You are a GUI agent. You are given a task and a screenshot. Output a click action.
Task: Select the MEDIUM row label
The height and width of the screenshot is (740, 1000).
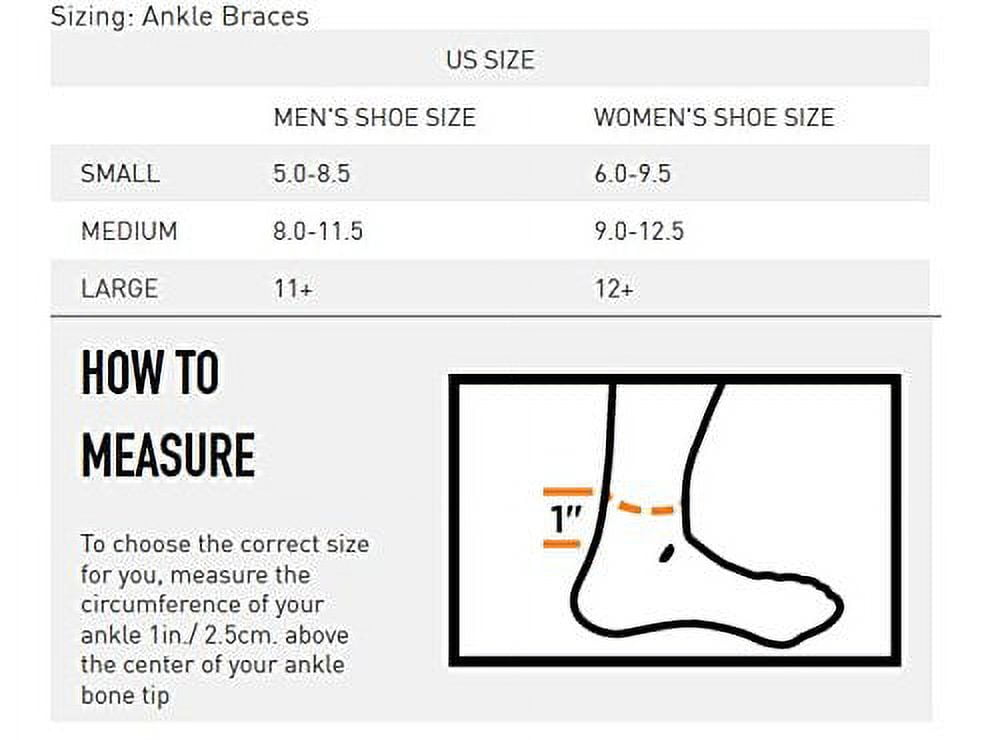[x=129, y=231]
